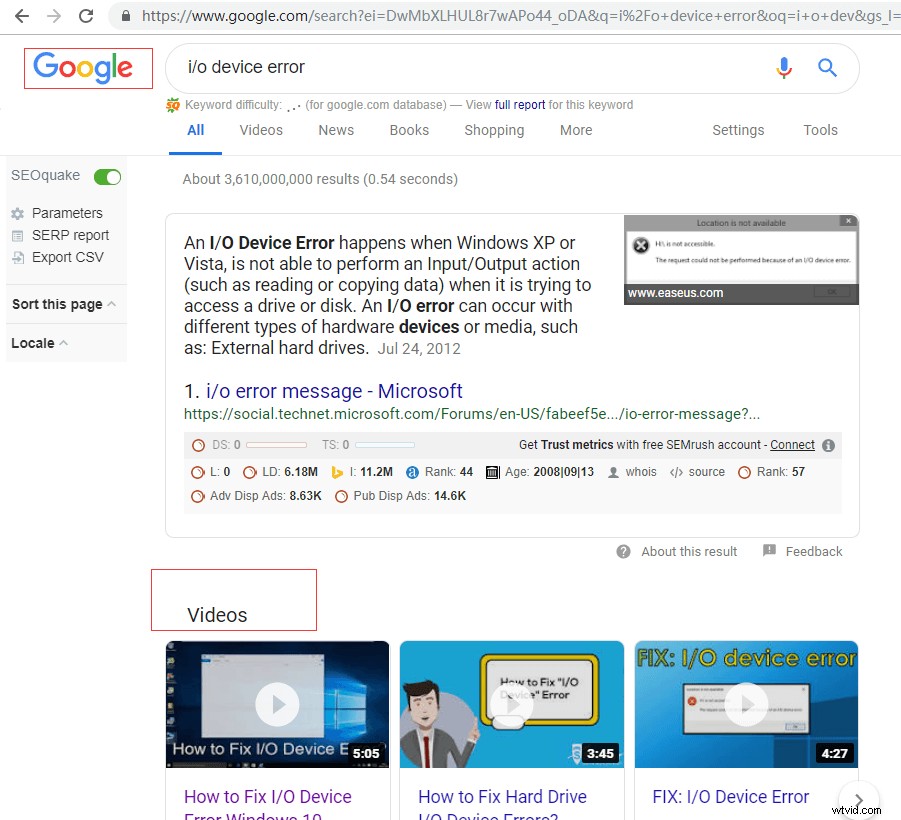Switch to the Videos search tab
Viewport: 901px width, 820px height.
260,130
